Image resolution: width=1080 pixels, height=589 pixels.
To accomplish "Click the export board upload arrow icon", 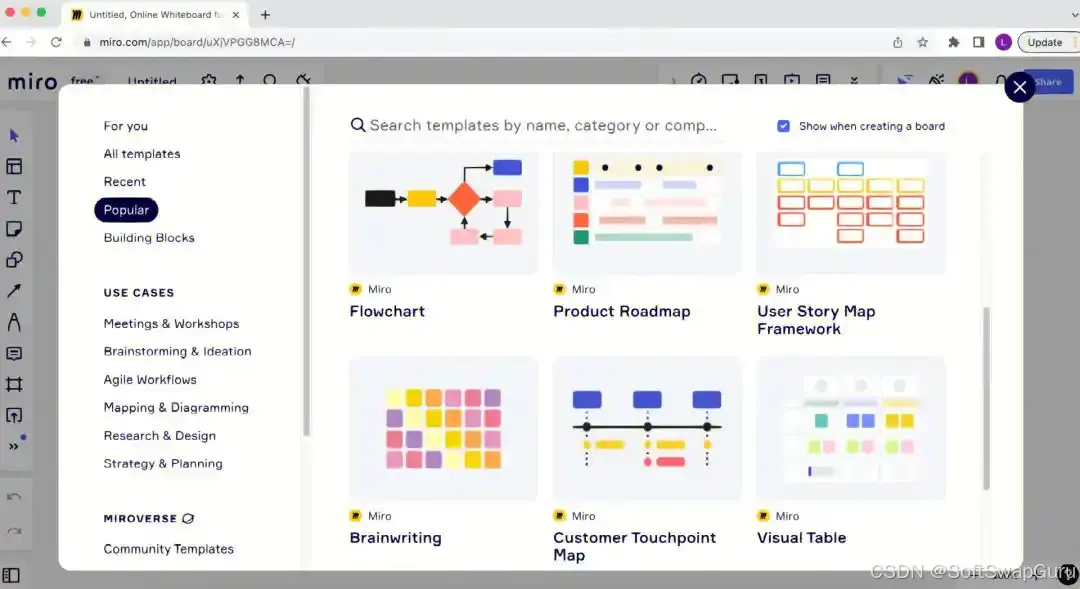I will (x=240, y=81).
